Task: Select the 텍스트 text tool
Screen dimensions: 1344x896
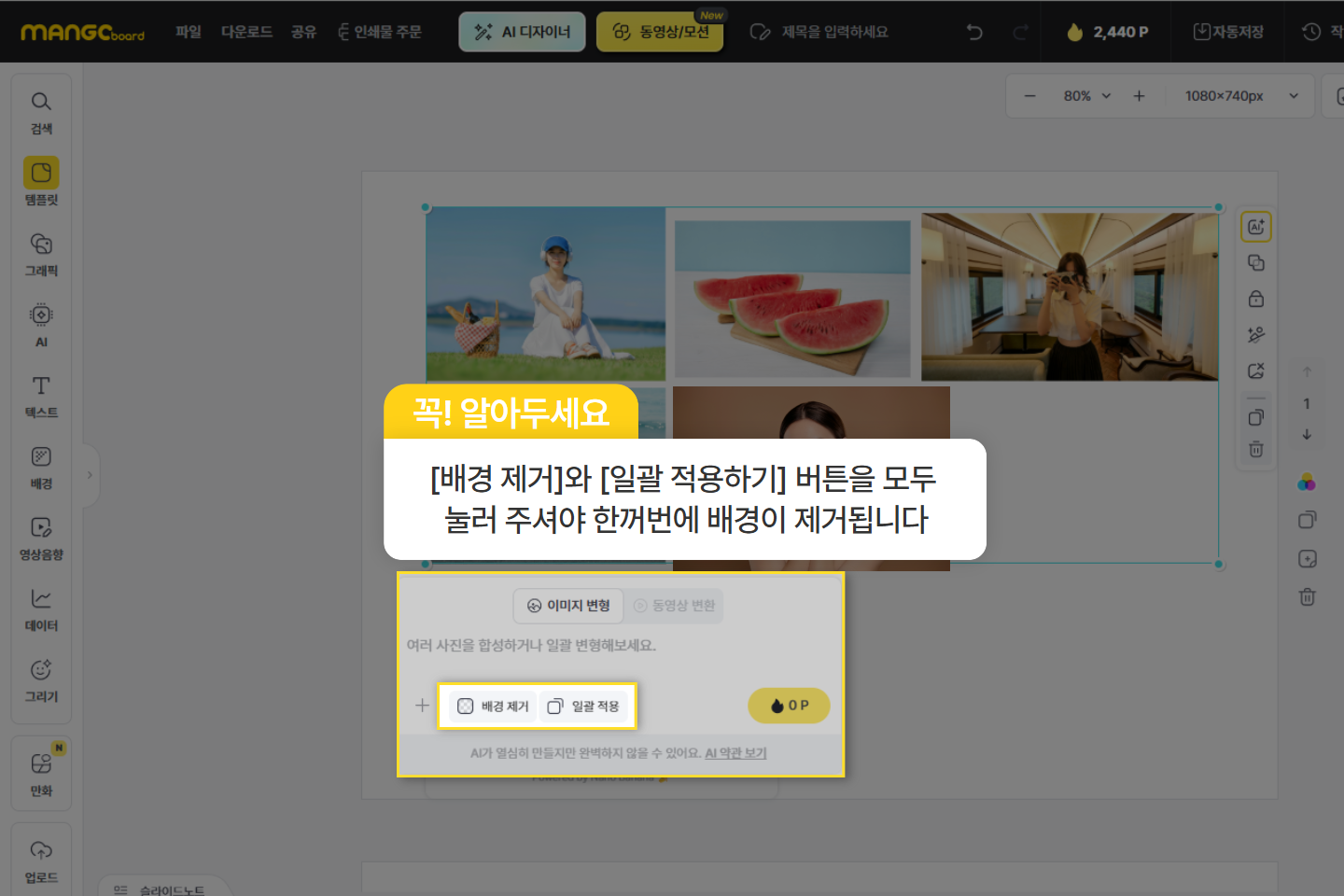Action: 41,396
